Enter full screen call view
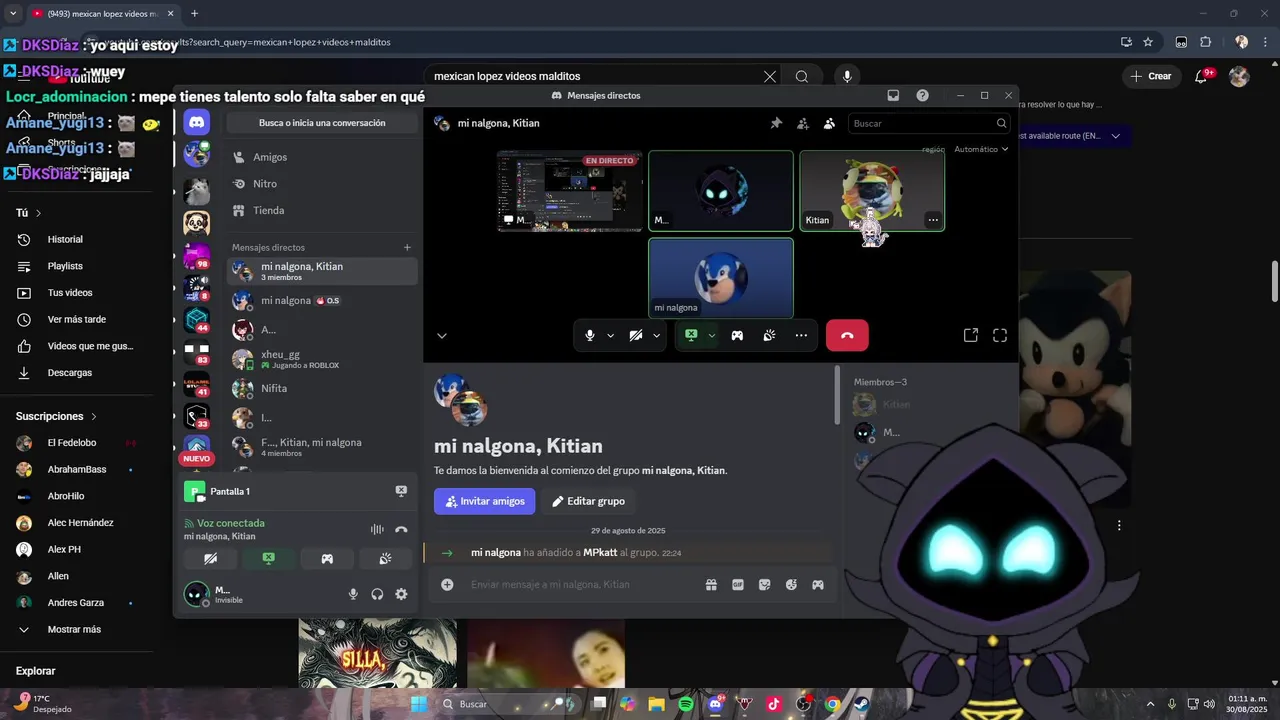Viewport: 1280px width, 720px height. tap(1000, 336)
